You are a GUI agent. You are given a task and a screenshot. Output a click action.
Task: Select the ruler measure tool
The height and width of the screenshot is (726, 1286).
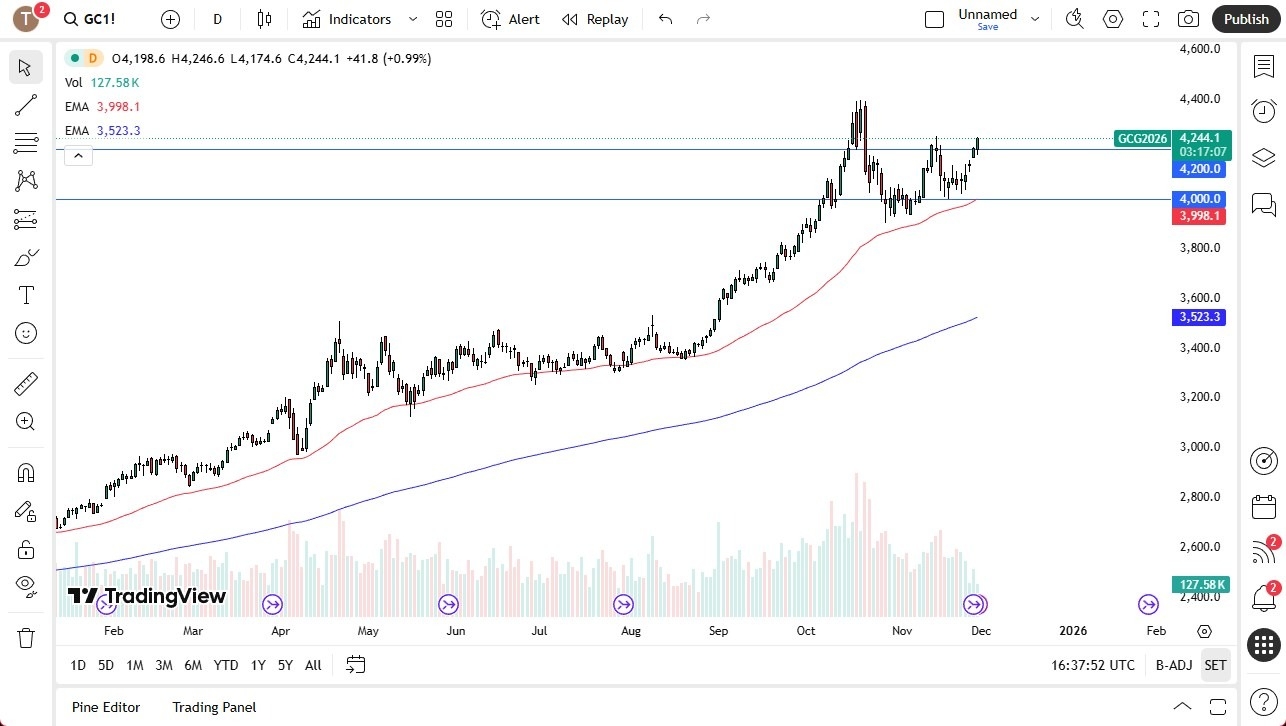click(x=26, y=383)
